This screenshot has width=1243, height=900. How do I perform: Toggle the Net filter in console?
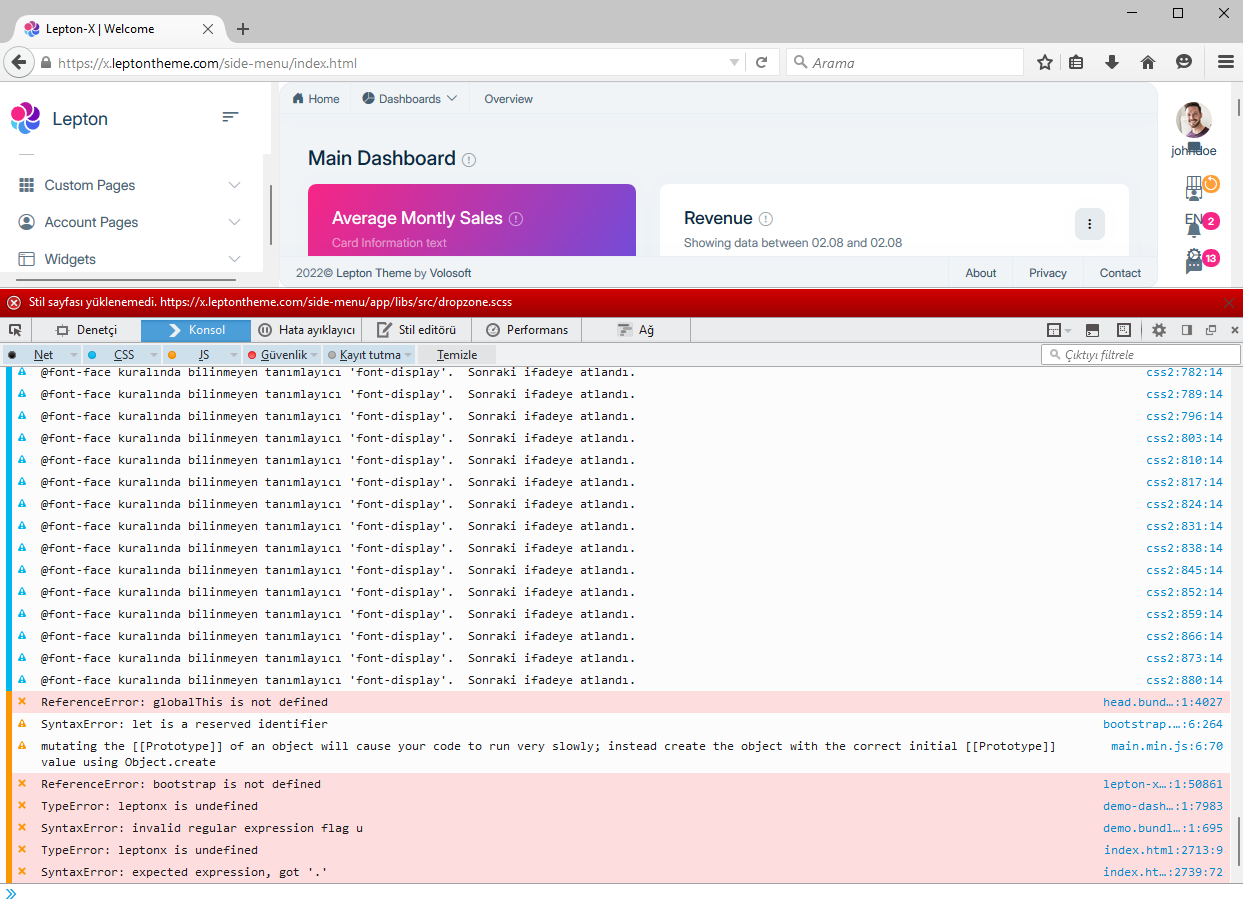(42, 355)
